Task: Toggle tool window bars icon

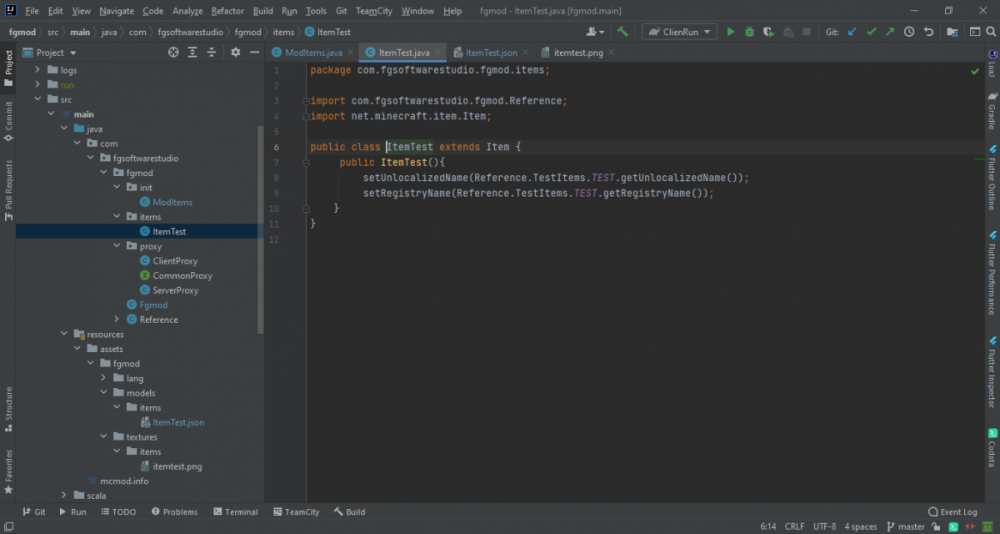Action: (9, 527)
